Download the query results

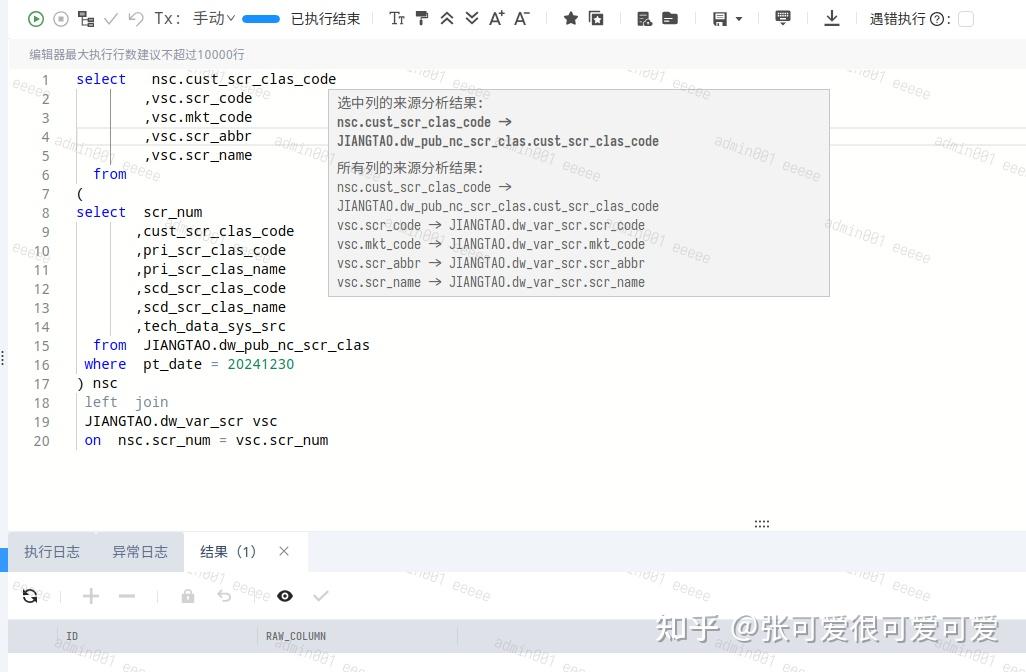(x=832, y=18)
